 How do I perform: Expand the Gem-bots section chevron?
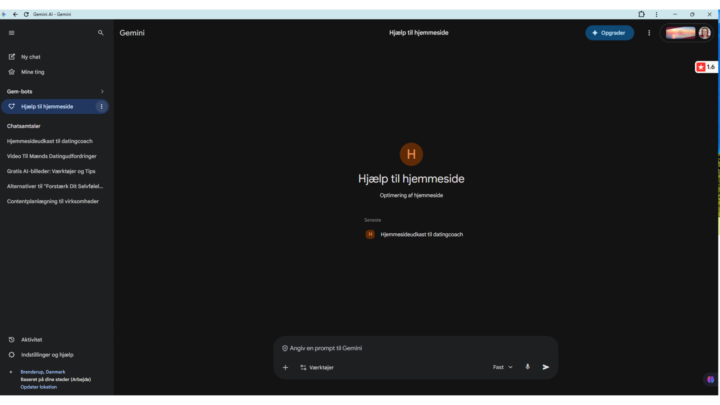point(102,91)
